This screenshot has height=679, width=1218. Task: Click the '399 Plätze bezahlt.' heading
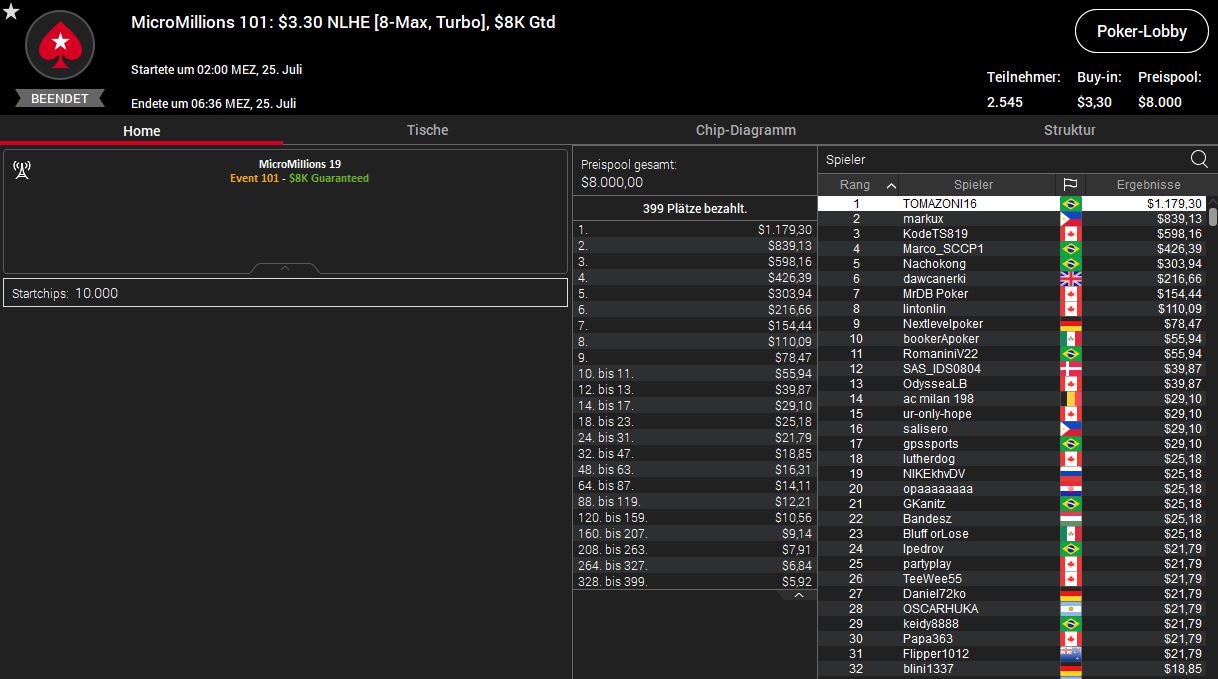click(695, 209)
